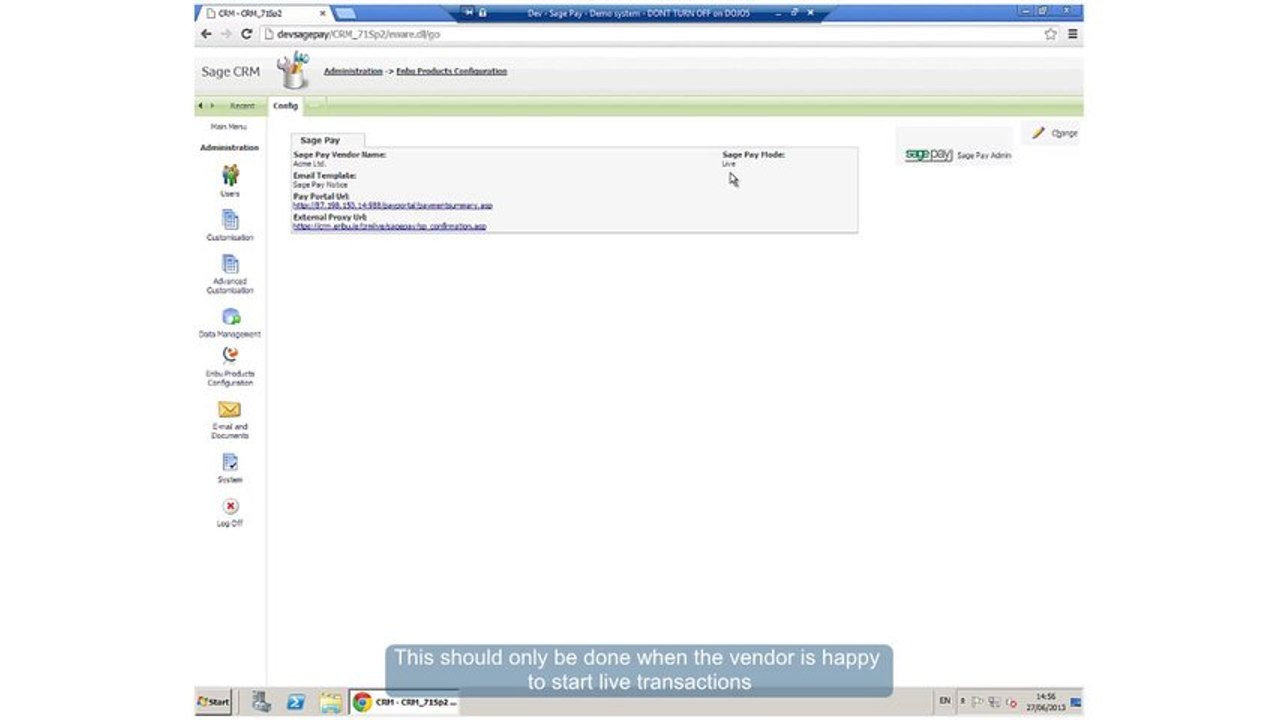Select the Config tab

pyautogui.click(x=285, y=106)
